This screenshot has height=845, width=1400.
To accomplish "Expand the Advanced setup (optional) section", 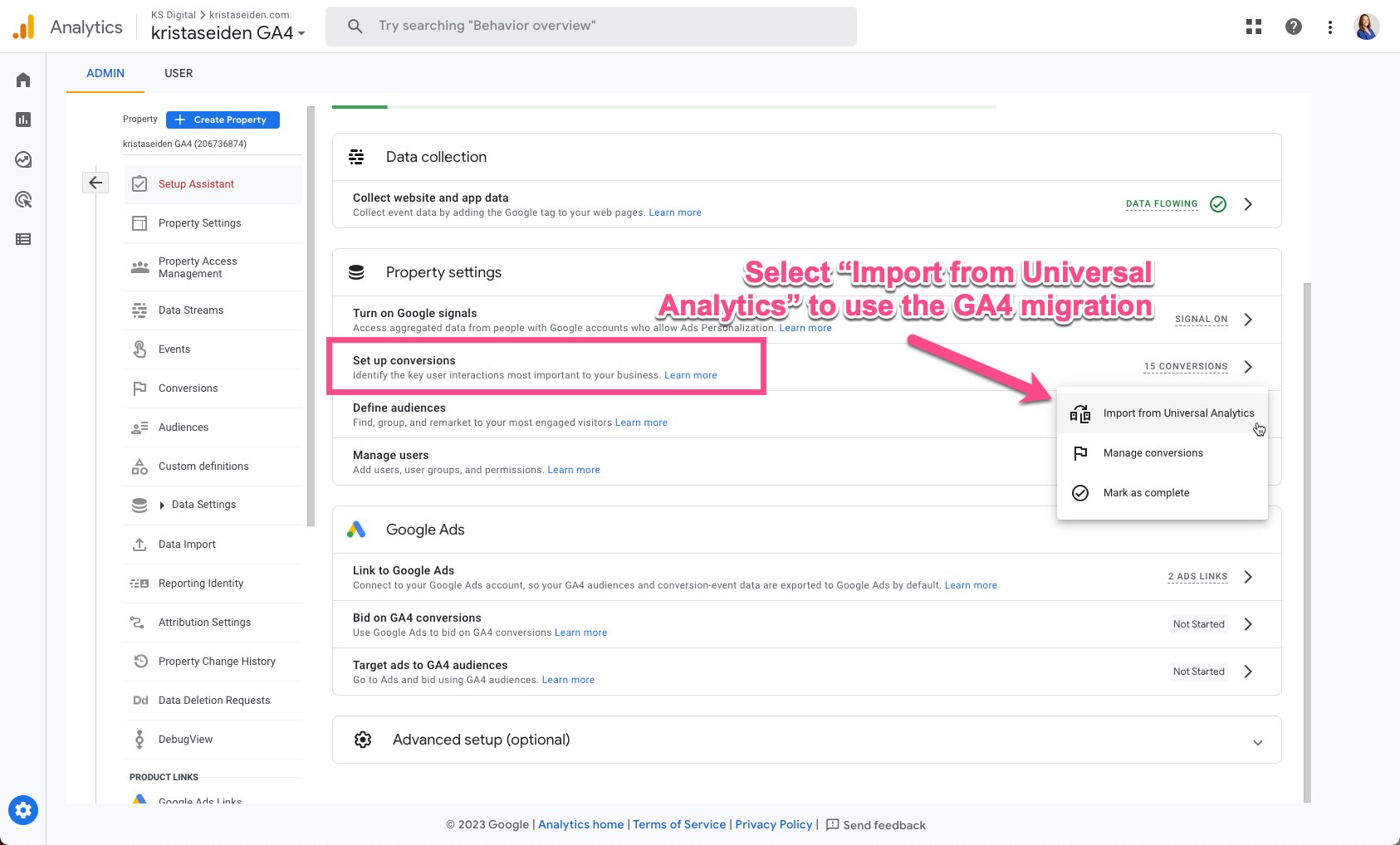I will 1257,742.
